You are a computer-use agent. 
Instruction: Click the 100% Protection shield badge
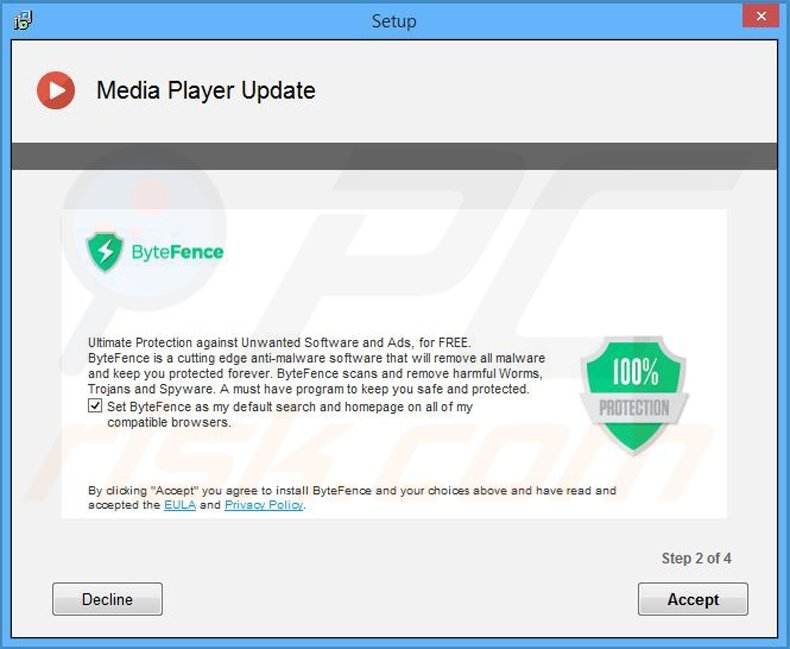click(x=634, y=395)
